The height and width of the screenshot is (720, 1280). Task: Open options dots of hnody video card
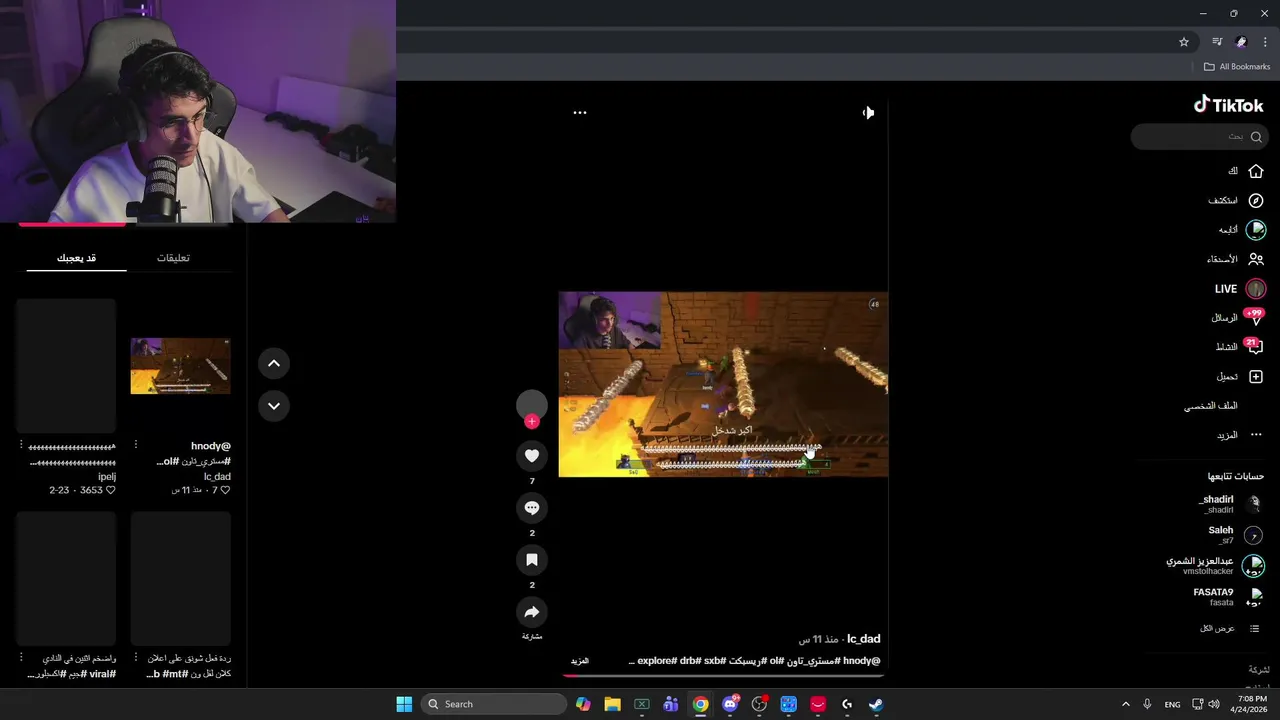click(136, 445)
